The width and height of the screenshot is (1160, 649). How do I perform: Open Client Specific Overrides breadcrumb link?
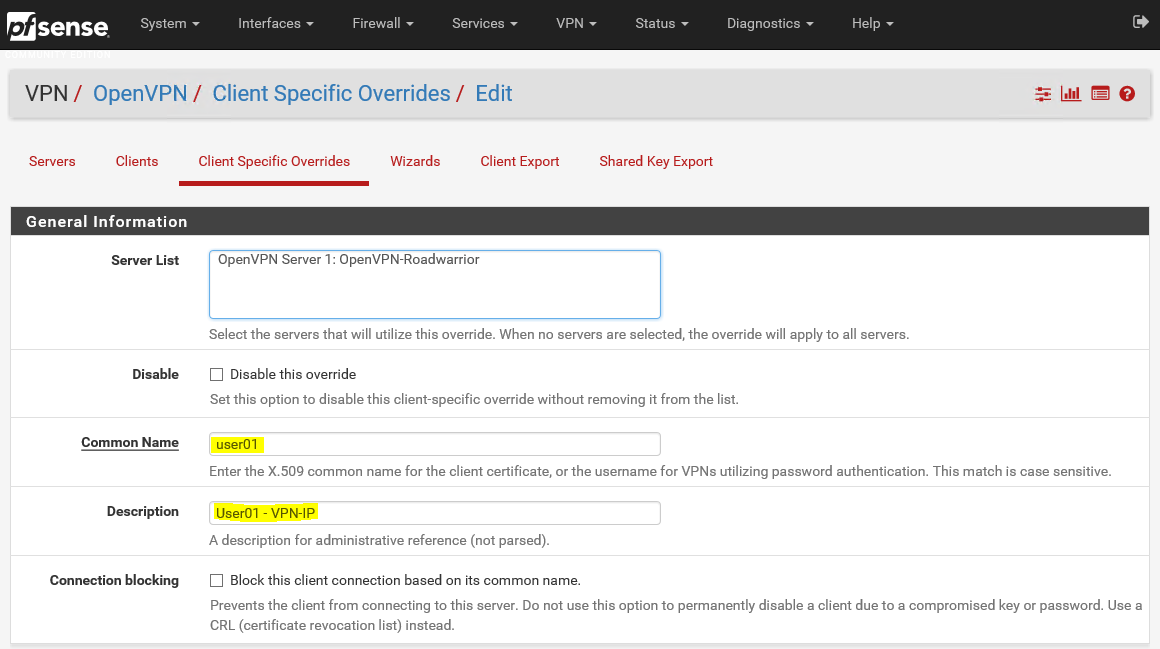pyautogui.click(x=331, y=94)
